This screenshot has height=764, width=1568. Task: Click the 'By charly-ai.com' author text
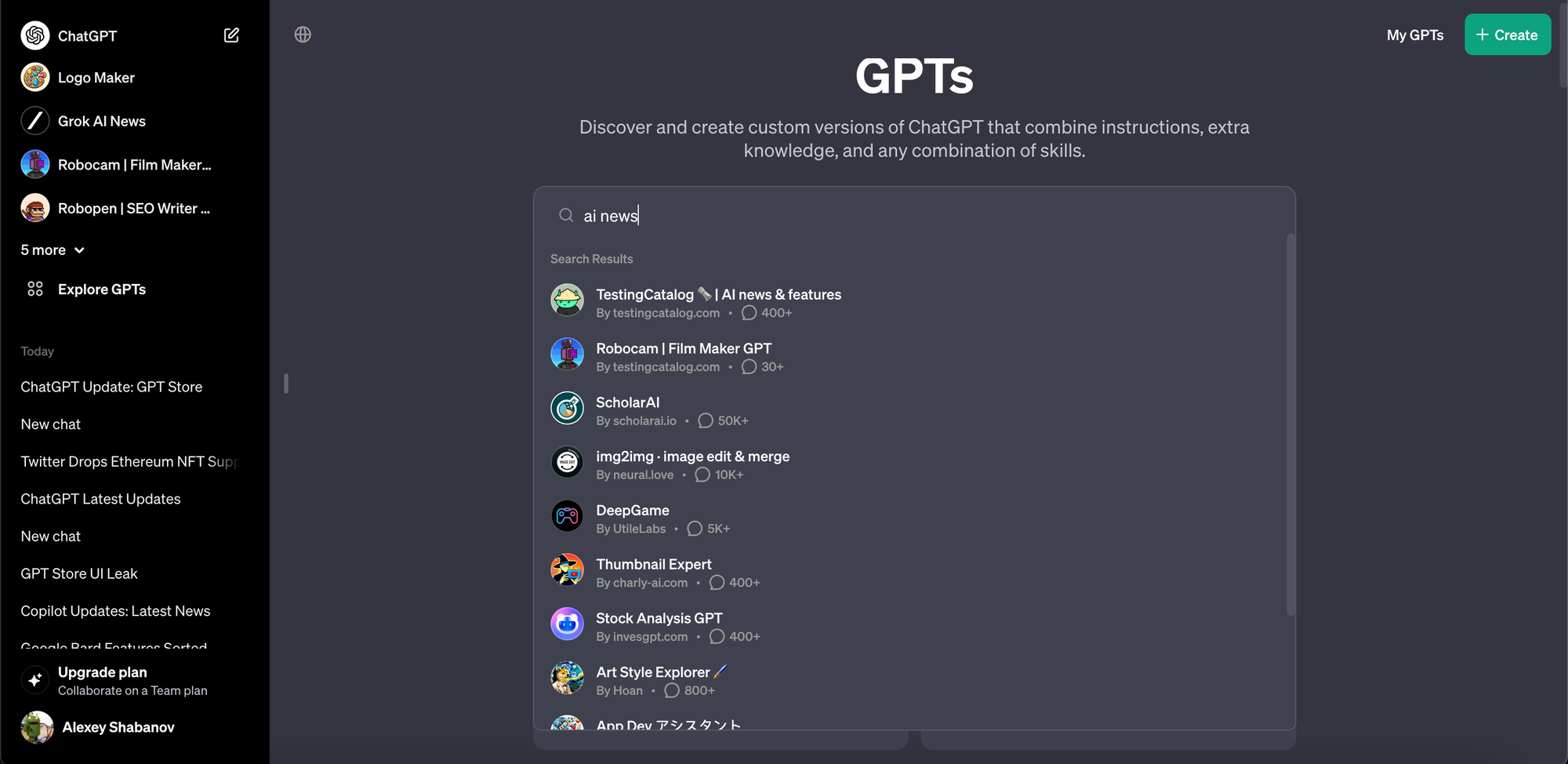(641, 583)
